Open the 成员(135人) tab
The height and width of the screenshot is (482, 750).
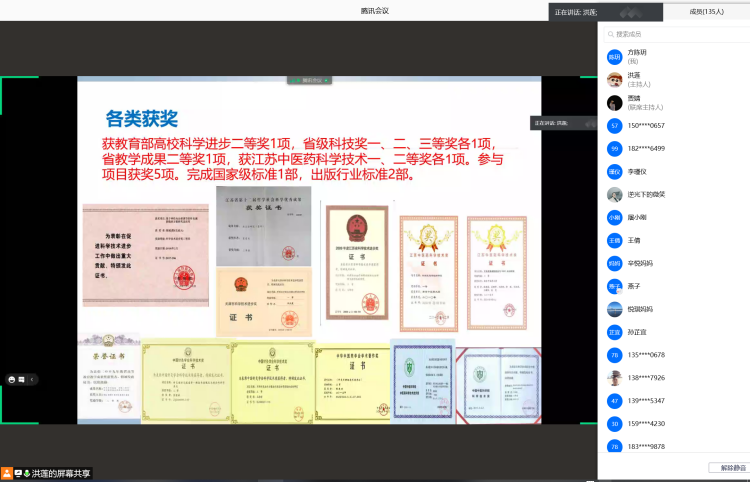pyautogui.click(x=706, y=12)
